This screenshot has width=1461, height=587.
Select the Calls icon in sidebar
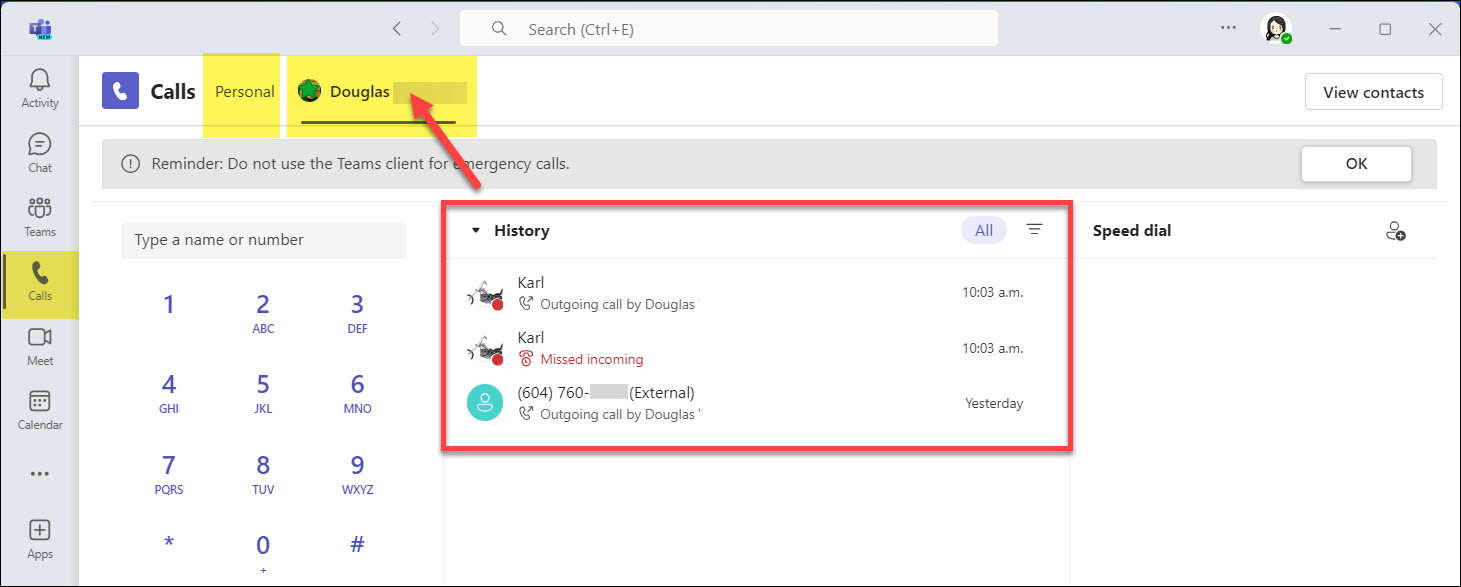[x=39, y=281]
